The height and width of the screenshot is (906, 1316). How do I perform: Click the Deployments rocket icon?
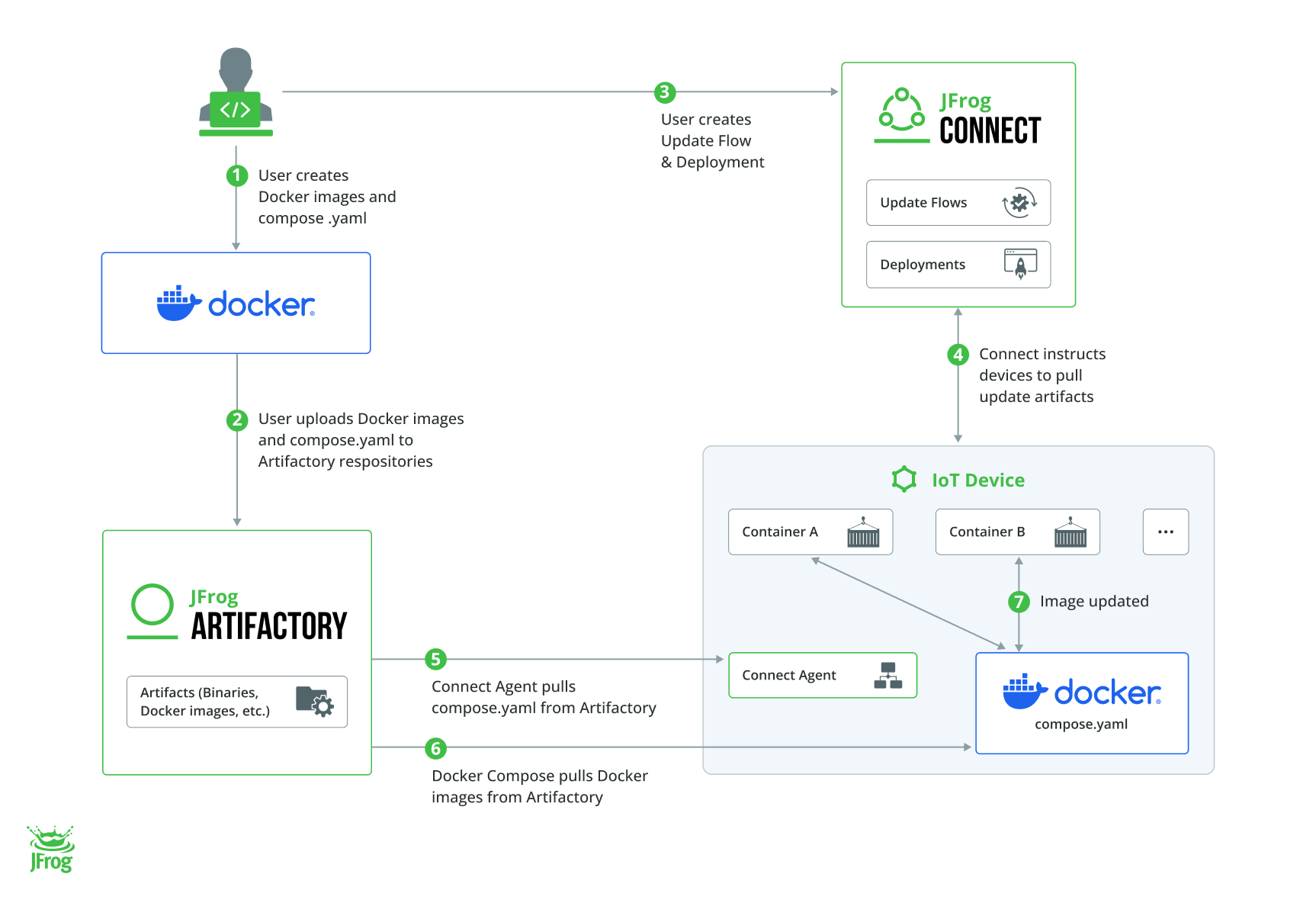1020,265
